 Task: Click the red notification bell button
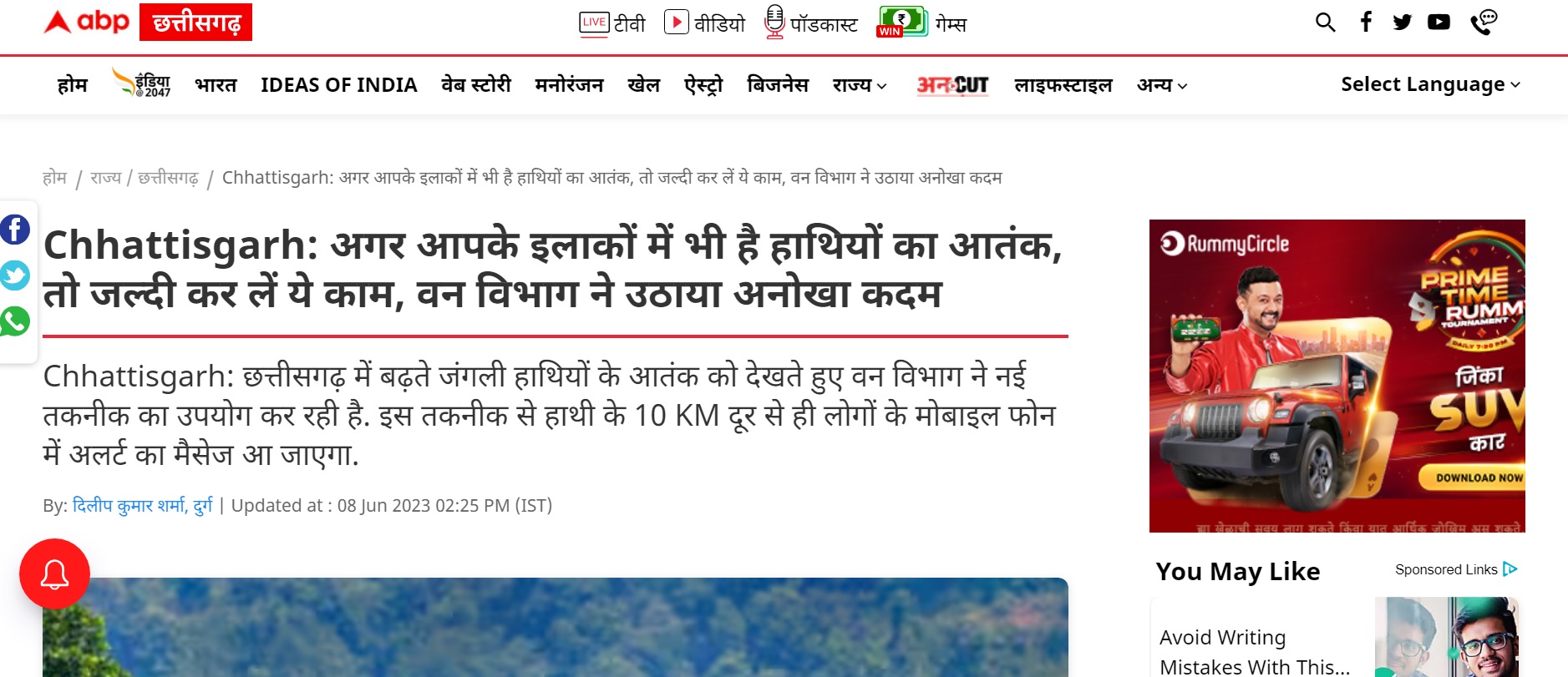click(54, 574)
